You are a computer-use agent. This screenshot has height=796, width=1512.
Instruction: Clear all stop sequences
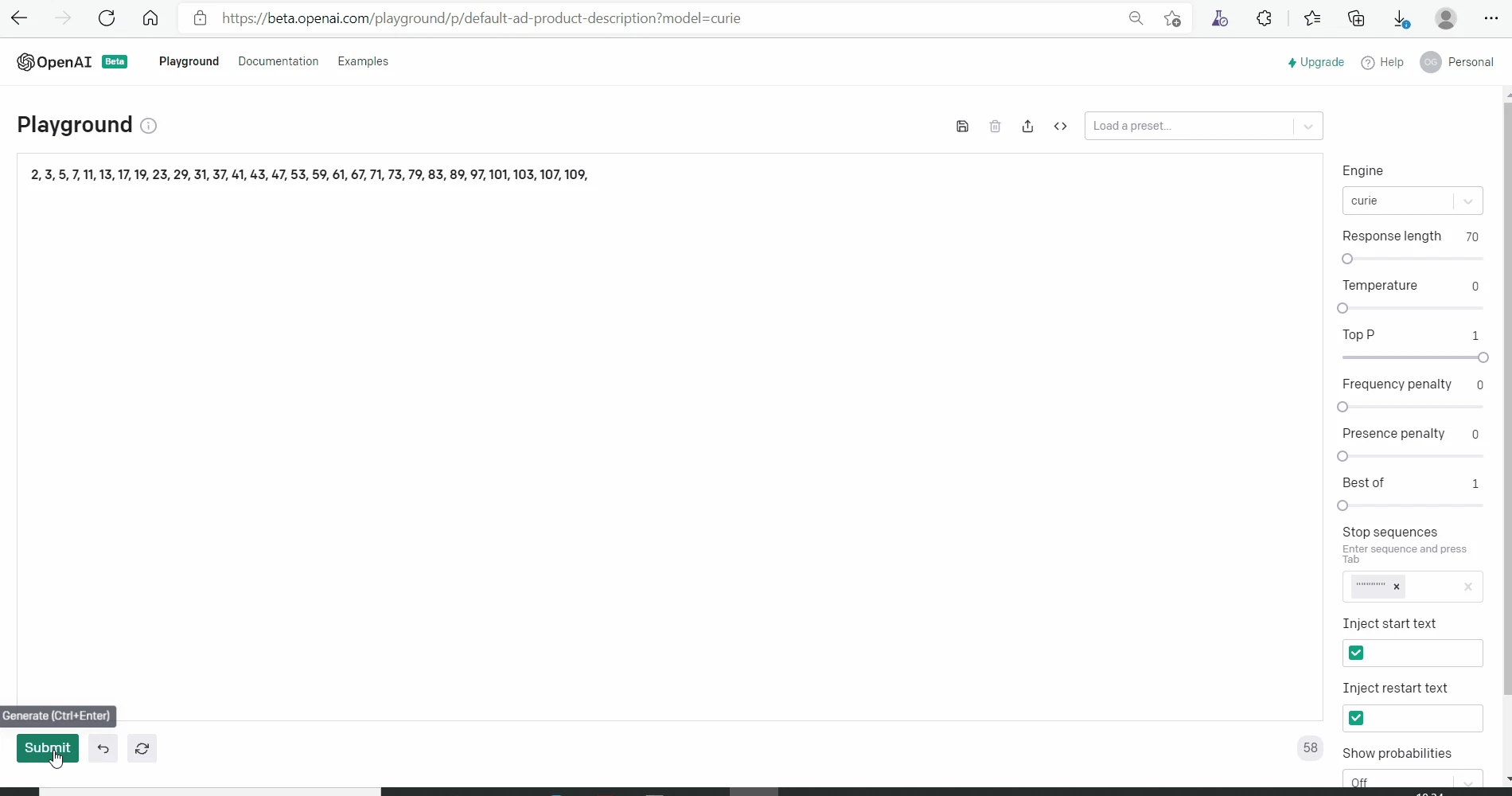tap(1468, 587)
